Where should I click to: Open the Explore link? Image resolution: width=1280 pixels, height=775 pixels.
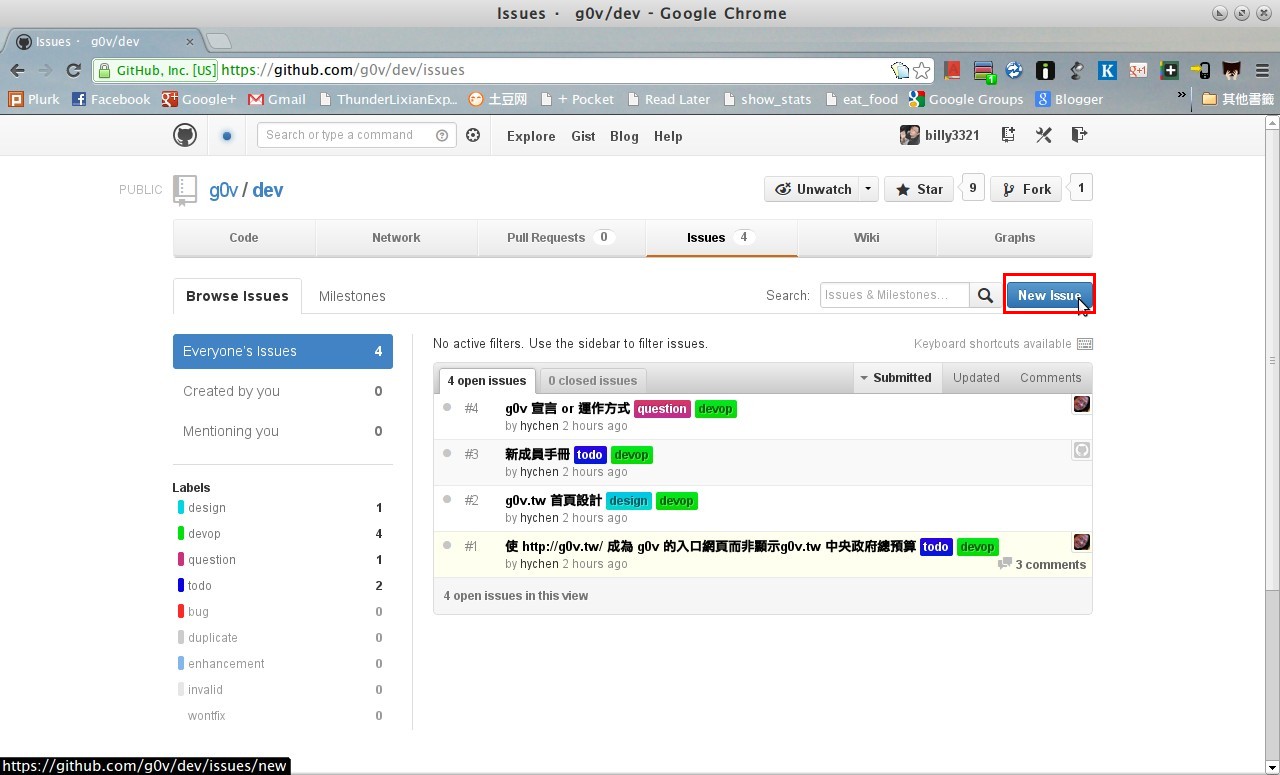click(531, 136)
